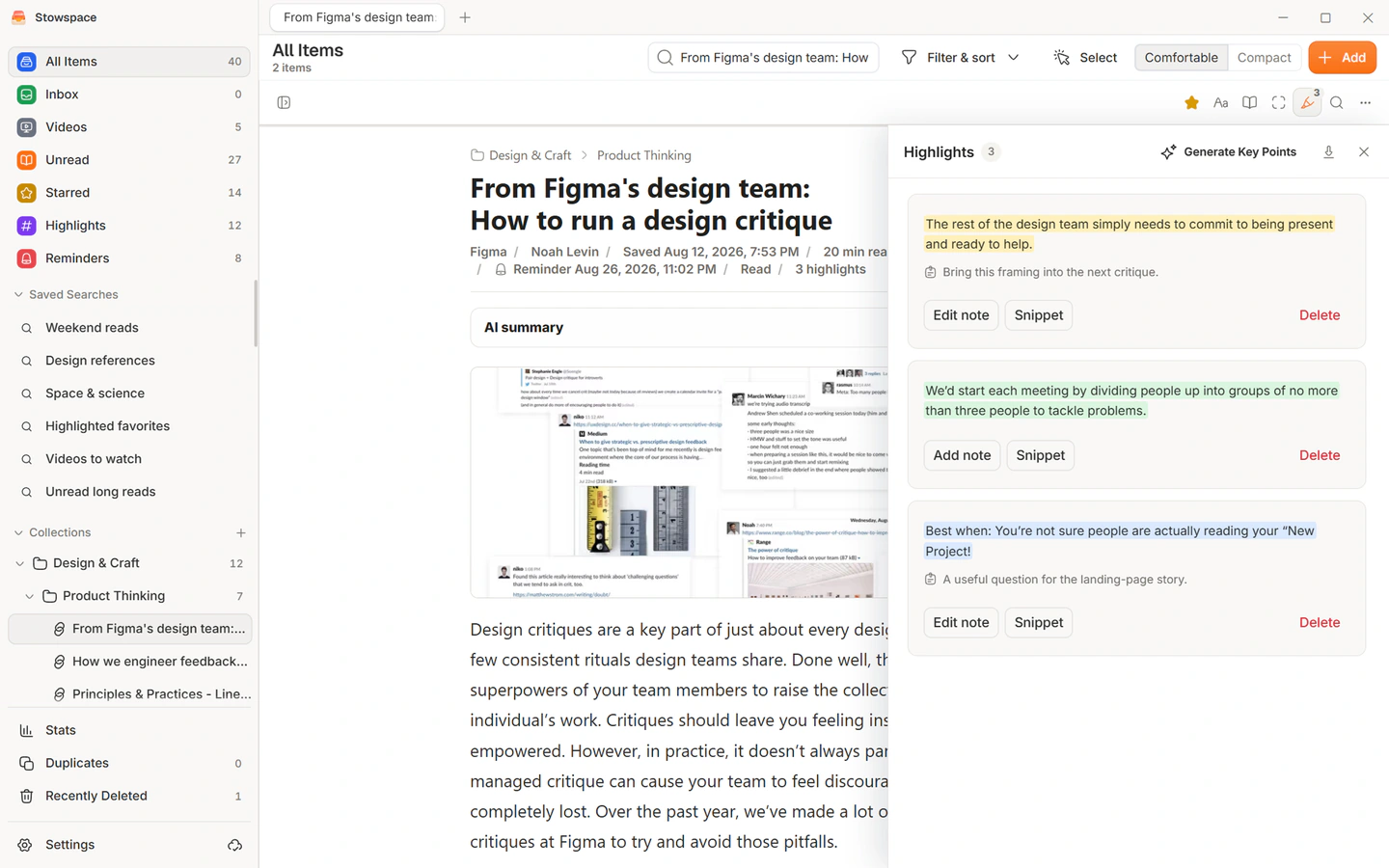Viewport: 1389px width, 868px height.
Task: Search within article magnifier icon
Action: point(1336,102)
